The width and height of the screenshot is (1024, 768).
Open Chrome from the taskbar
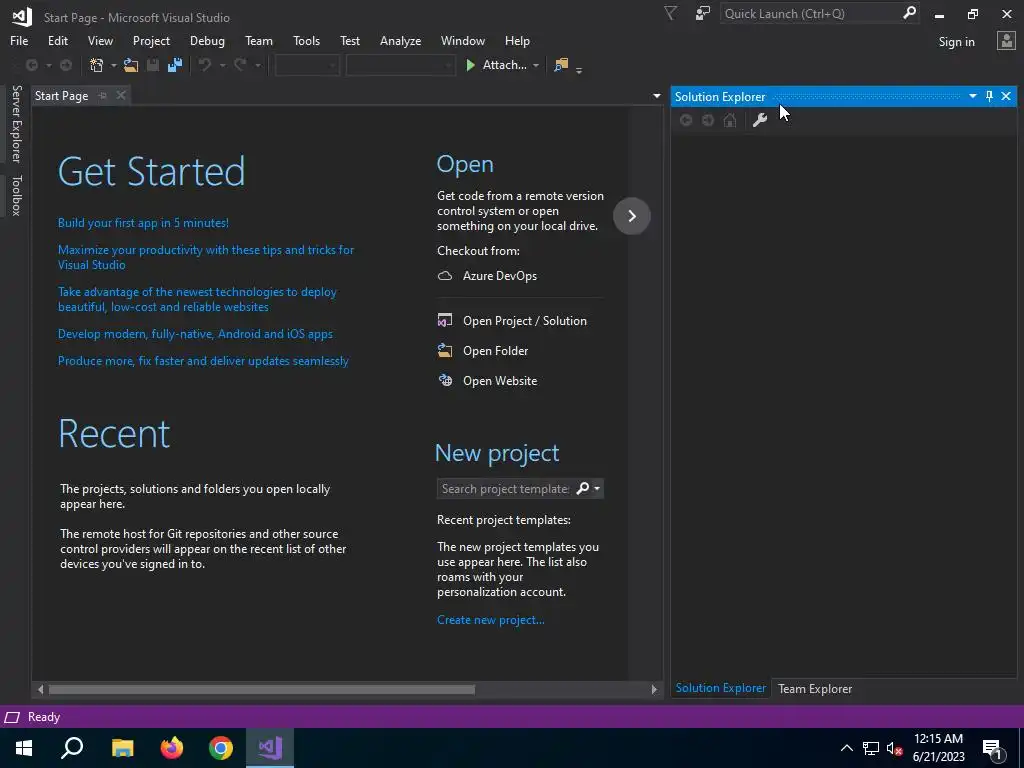(221, 748)
